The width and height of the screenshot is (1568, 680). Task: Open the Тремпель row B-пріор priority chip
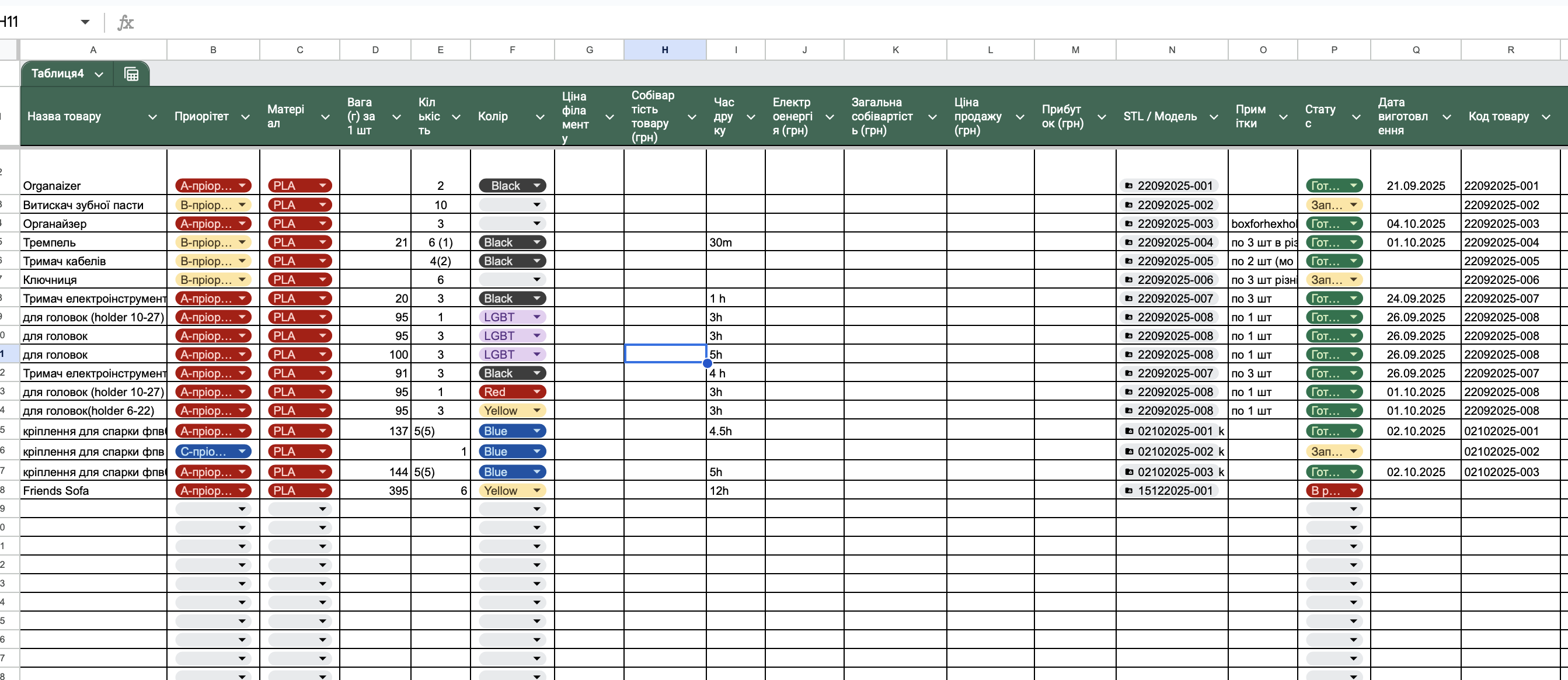pyautogui.click(x=213, y=242)
